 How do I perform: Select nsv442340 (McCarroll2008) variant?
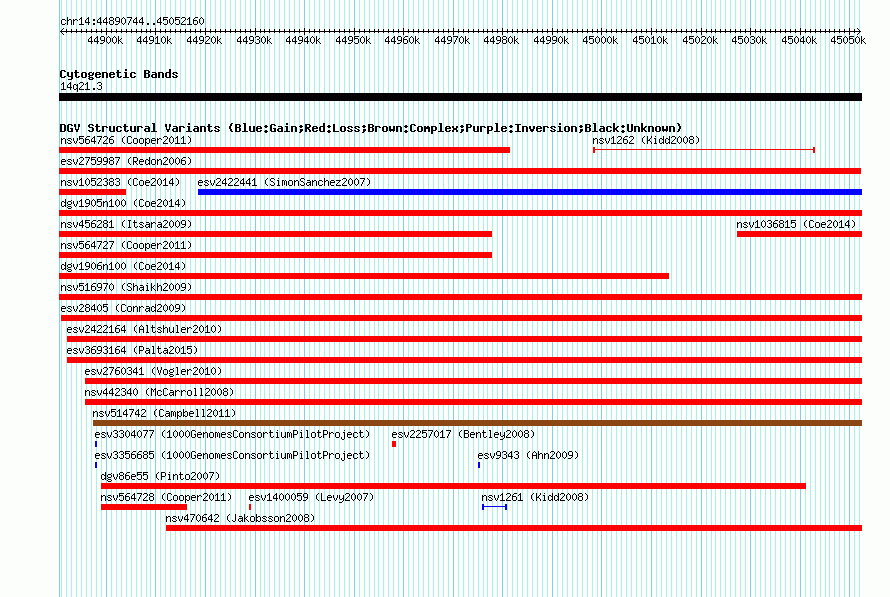point(159,392)
